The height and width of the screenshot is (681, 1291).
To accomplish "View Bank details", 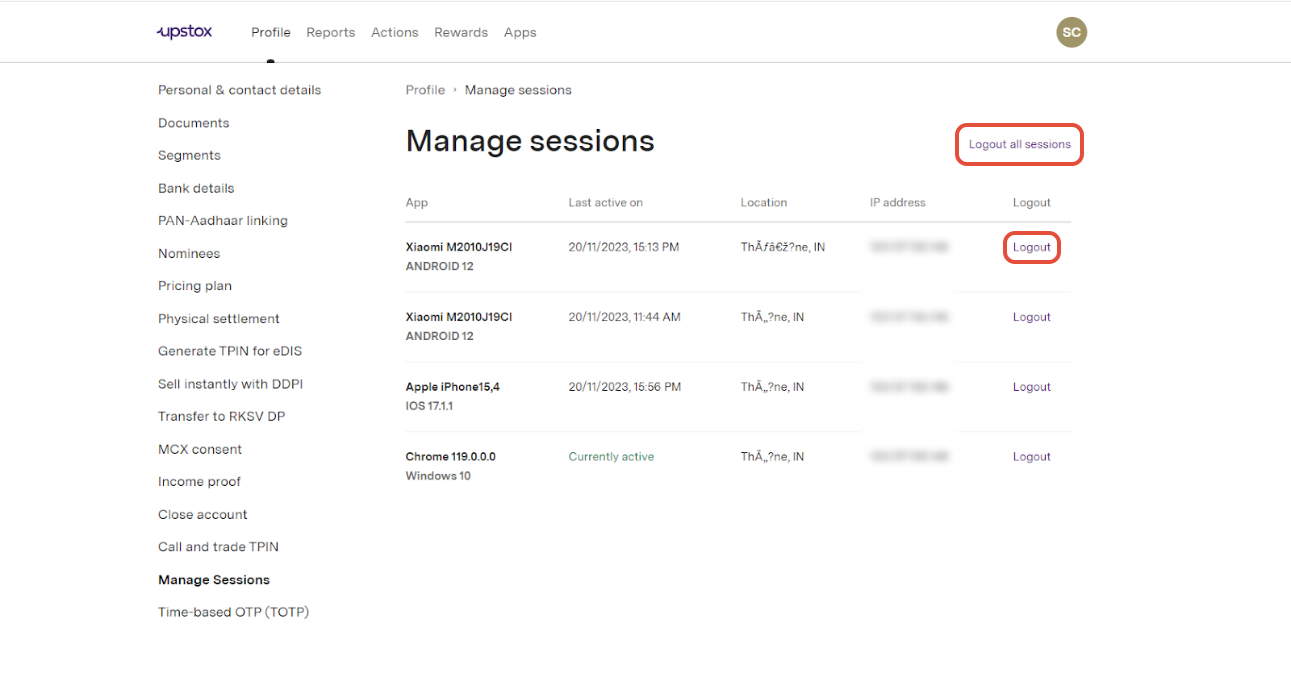I will [196, 188].
